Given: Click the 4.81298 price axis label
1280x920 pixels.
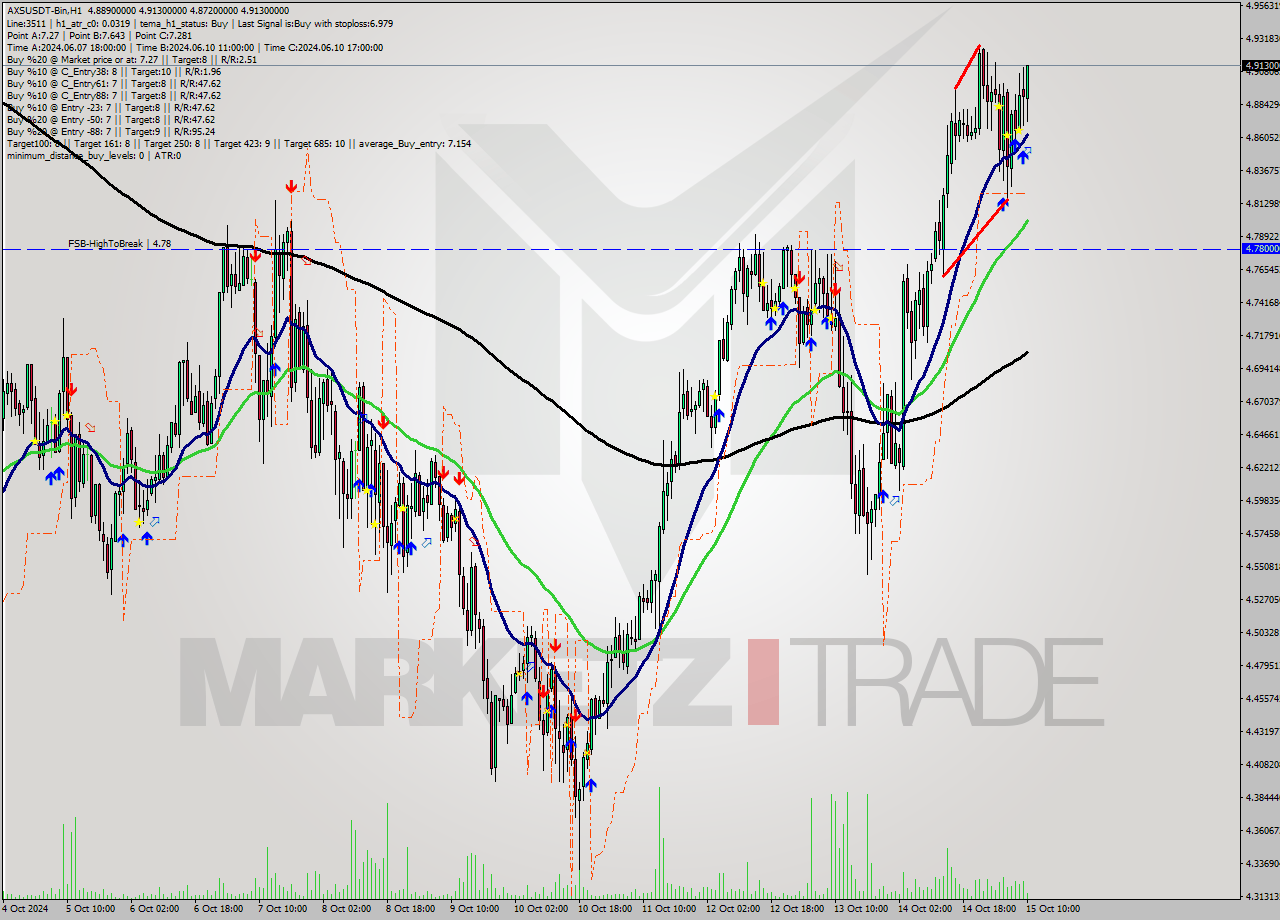Looking at the screenshot, I should 1261,203.
